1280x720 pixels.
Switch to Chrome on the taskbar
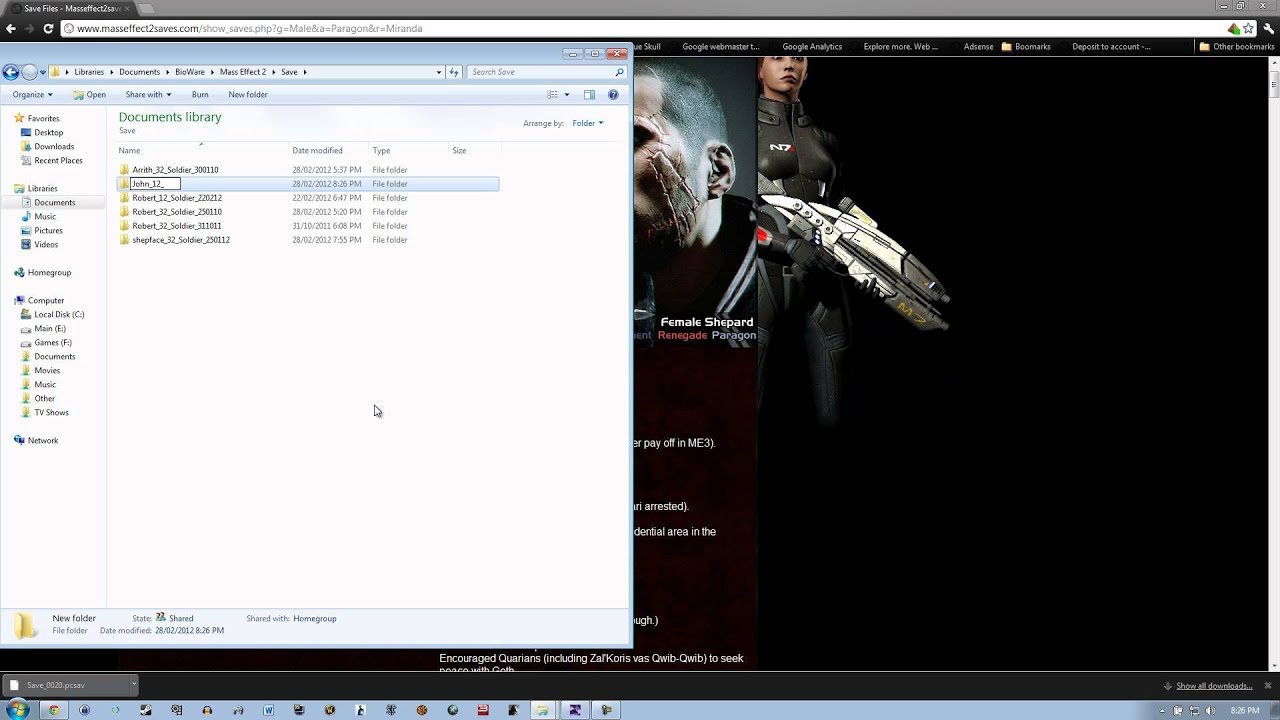click(54, 710)
